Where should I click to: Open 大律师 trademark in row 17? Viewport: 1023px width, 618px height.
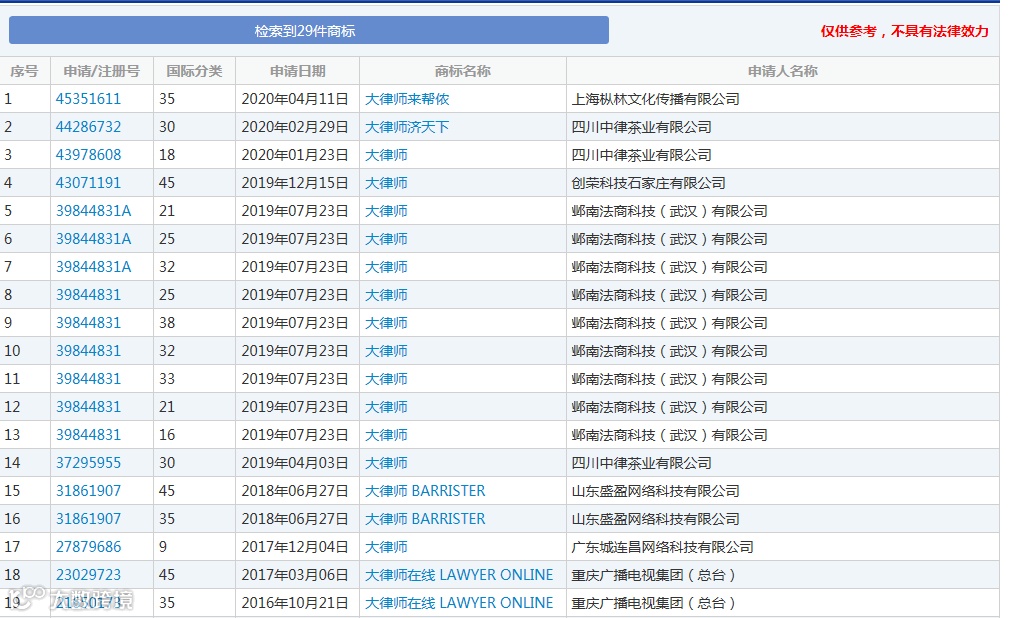point(386,548)
